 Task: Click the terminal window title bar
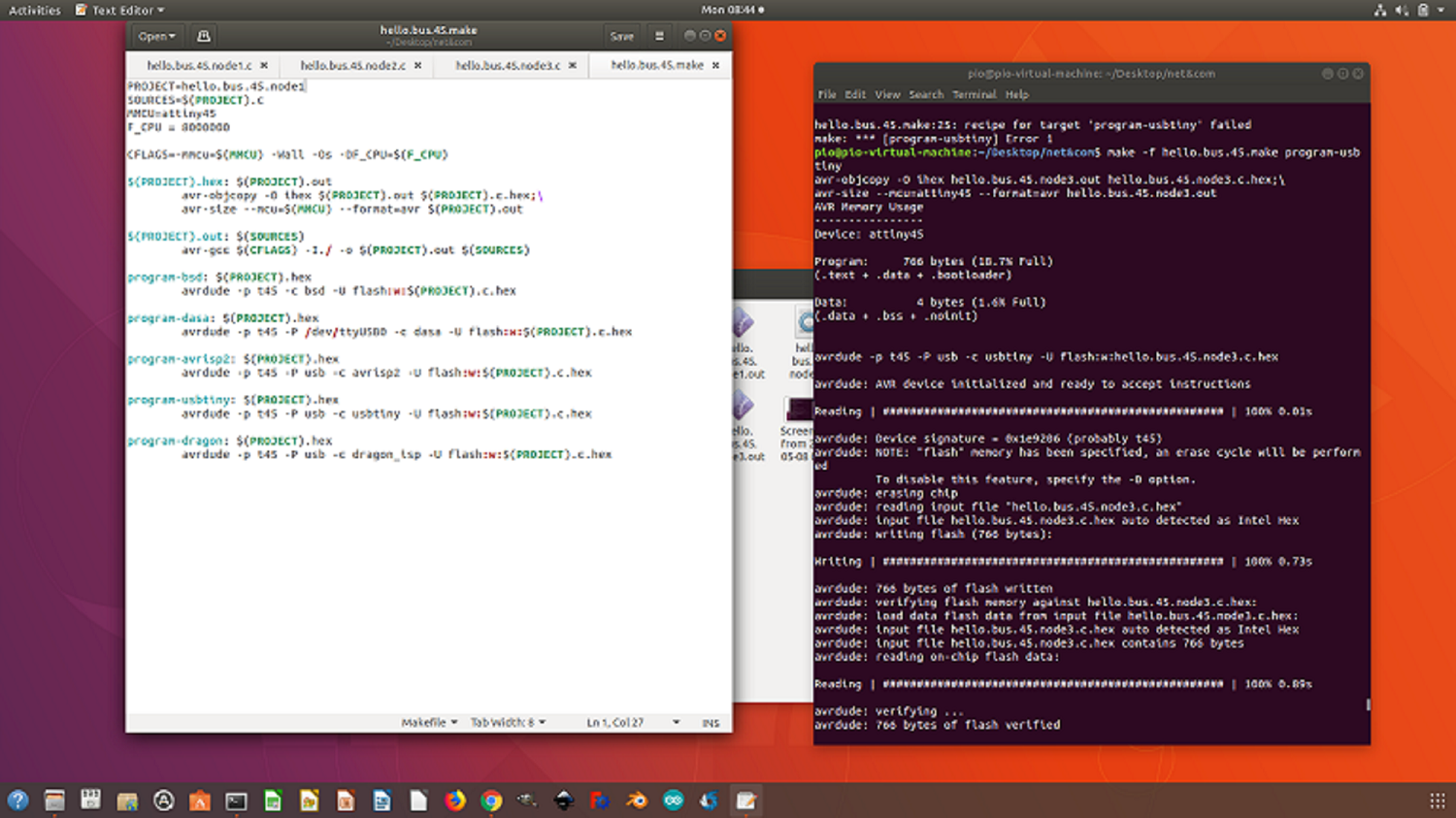(1091, 74)
